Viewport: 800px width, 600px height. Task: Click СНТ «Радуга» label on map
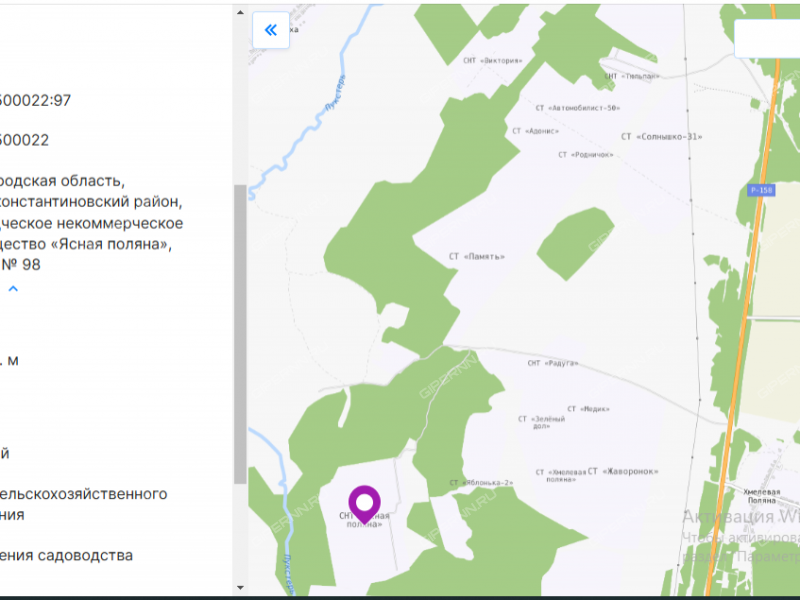click(553, 363)
